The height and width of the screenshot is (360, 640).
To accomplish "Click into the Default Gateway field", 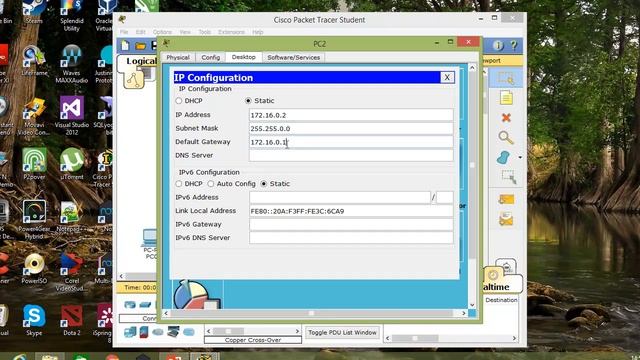I will 351,142.
